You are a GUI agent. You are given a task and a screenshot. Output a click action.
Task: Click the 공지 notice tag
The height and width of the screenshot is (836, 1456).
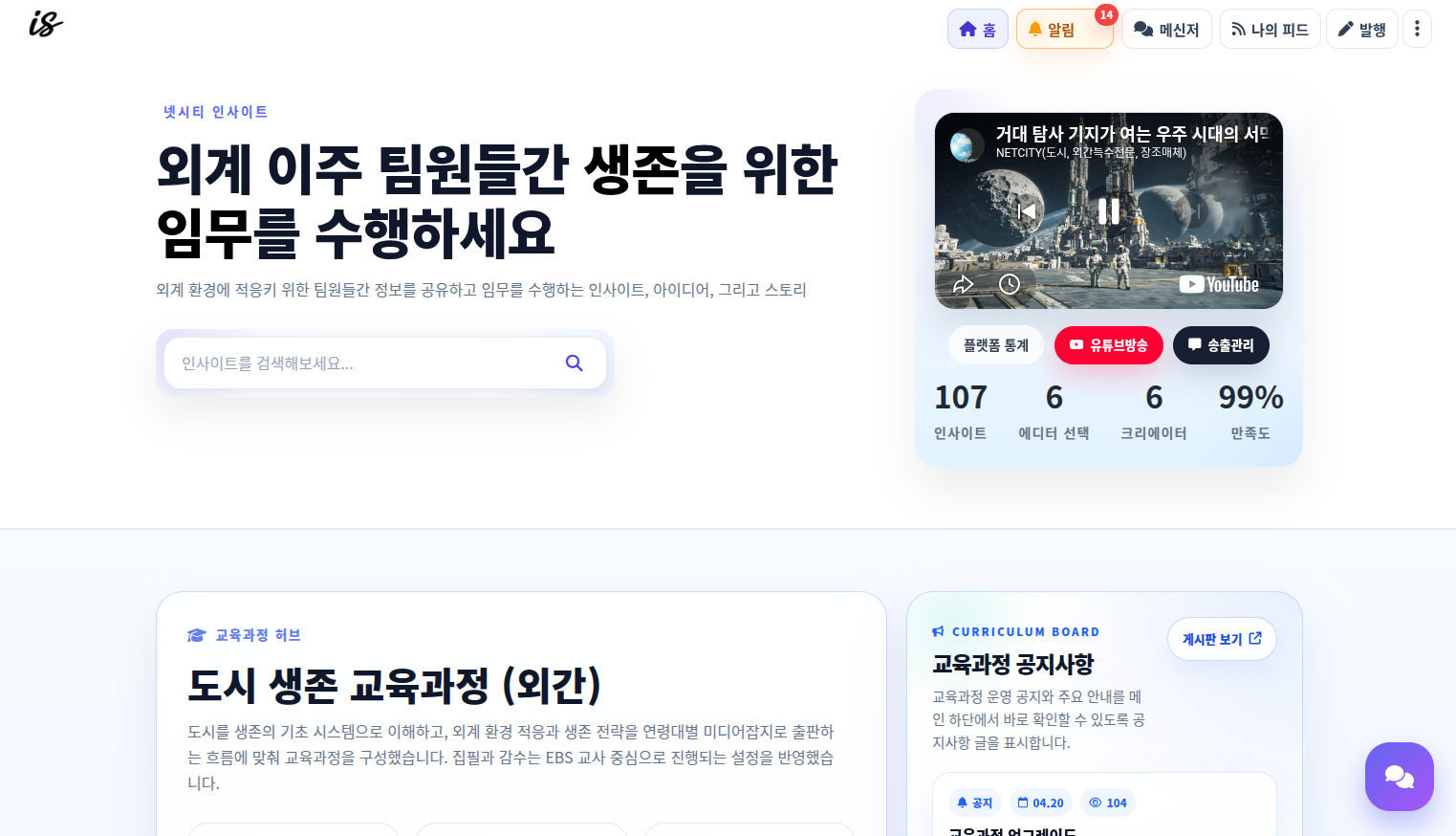pos(975,803)
